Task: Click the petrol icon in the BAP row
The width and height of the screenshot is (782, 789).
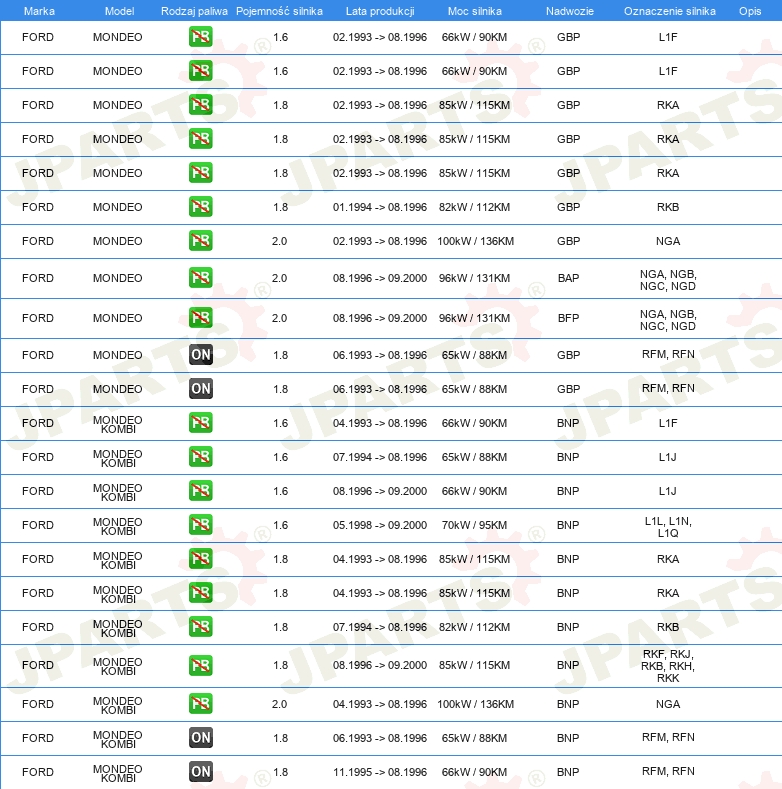Action: (201, 278)
